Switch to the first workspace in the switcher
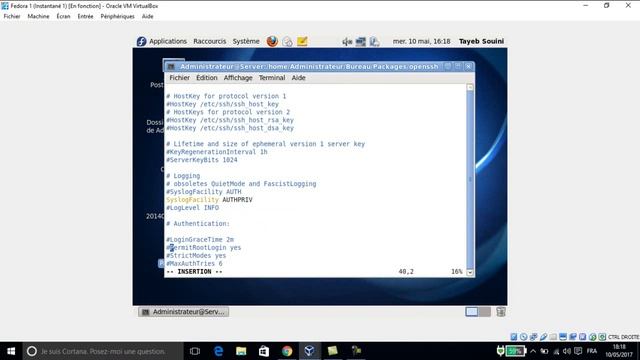 tap(471, 312)
